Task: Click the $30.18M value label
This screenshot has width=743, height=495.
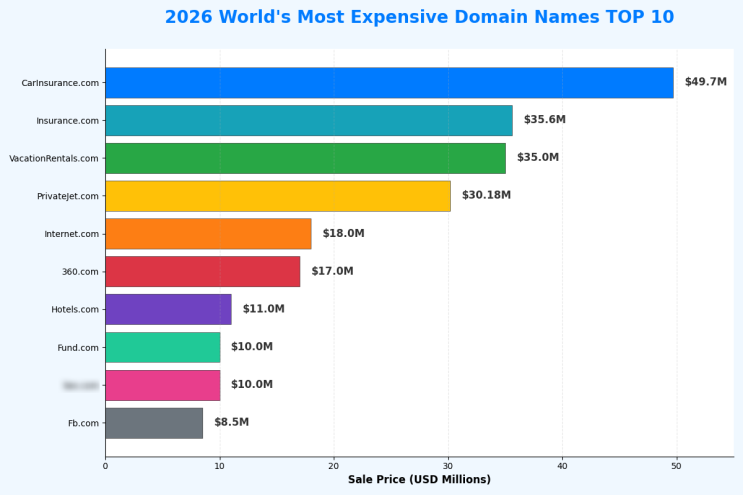Action: point(486,195)
